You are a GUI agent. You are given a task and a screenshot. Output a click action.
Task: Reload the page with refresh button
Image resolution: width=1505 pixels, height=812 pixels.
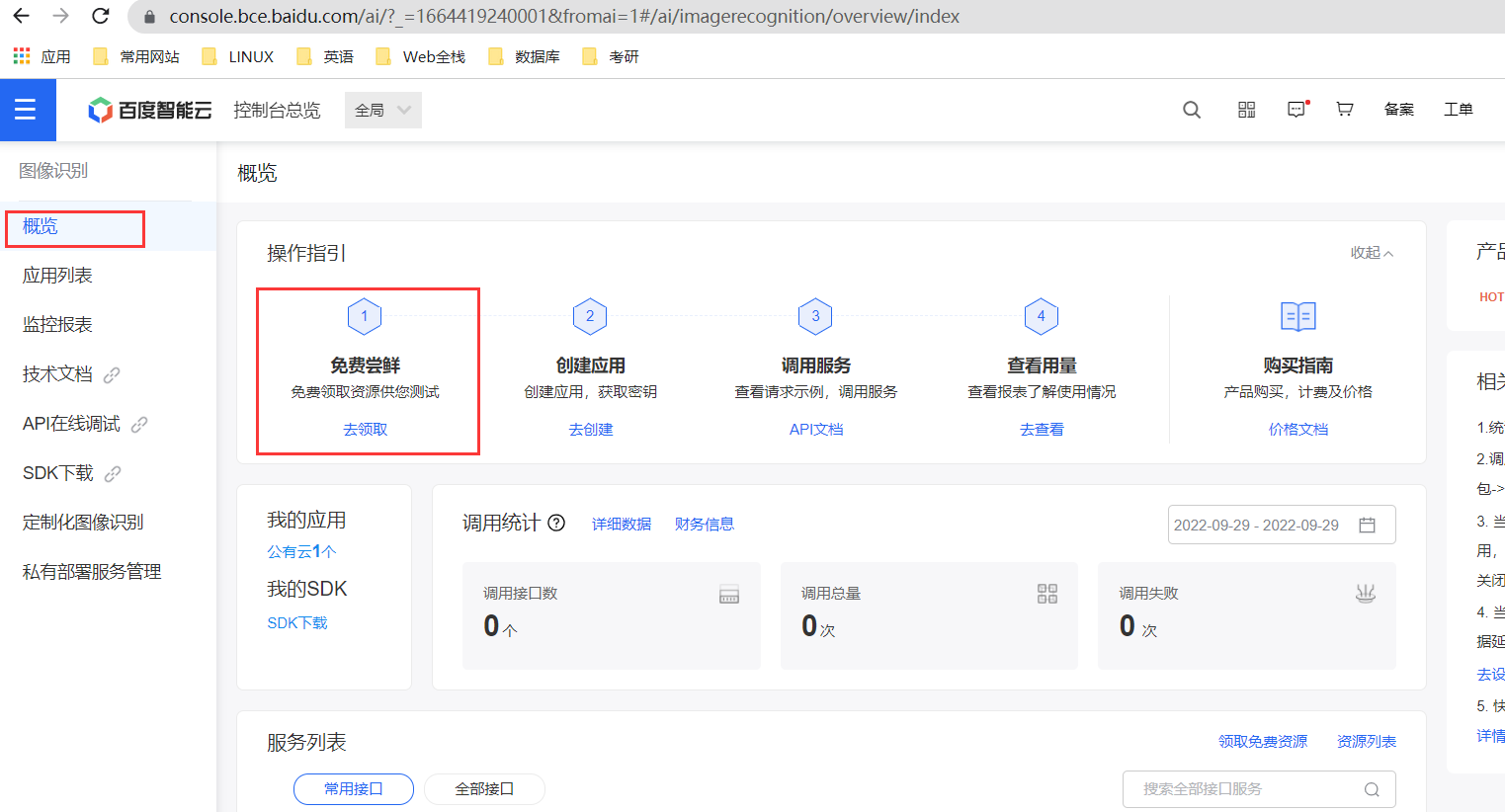tap(100, 16)
